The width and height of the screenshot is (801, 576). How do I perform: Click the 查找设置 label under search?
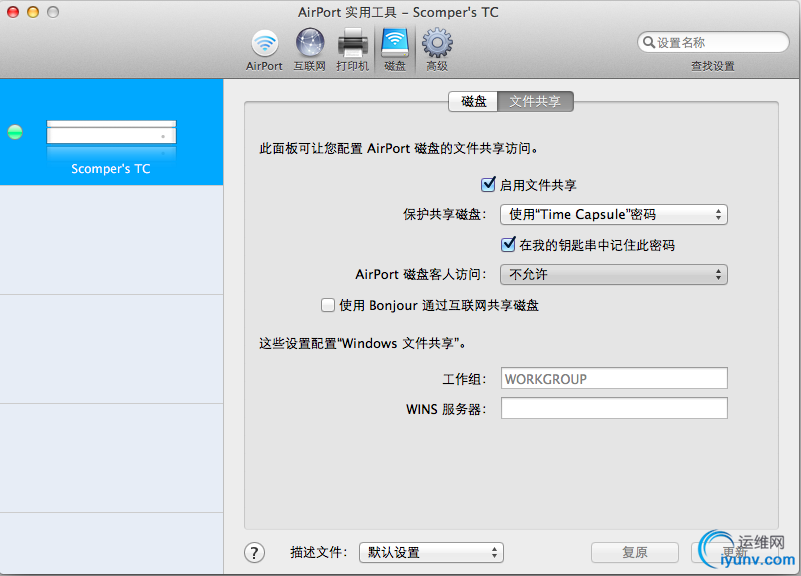pyautogui.click(x=713, y=66)
